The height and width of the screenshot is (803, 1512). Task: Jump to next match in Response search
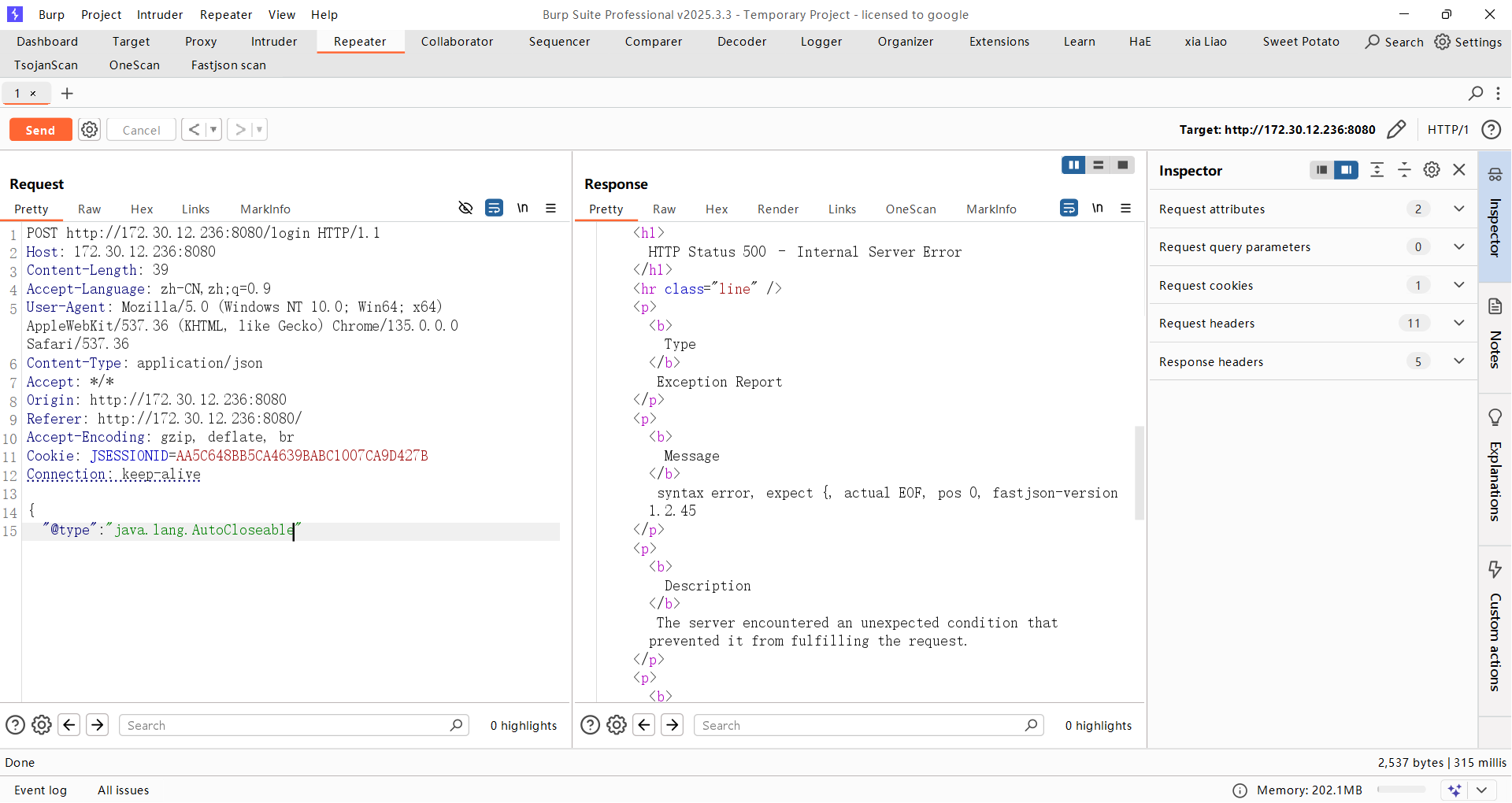pos(673,725)
